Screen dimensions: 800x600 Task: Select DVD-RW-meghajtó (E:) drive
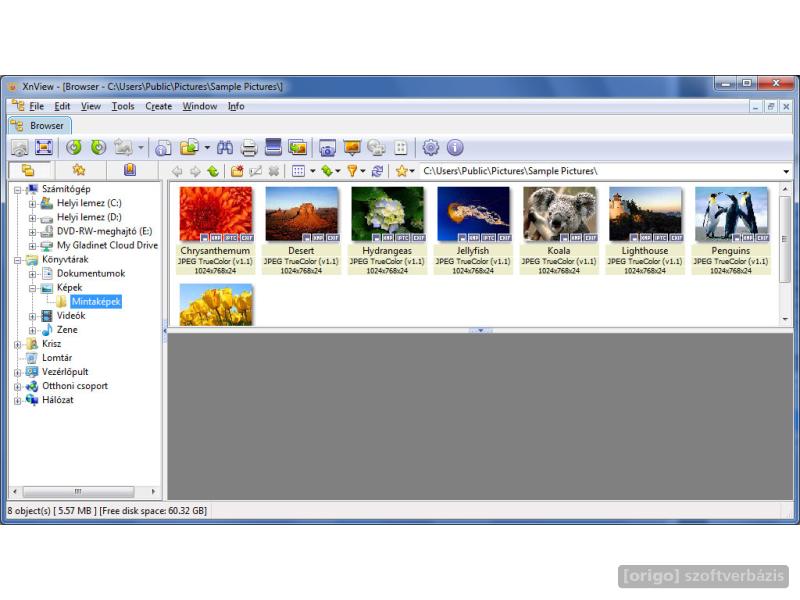(104, 231)
